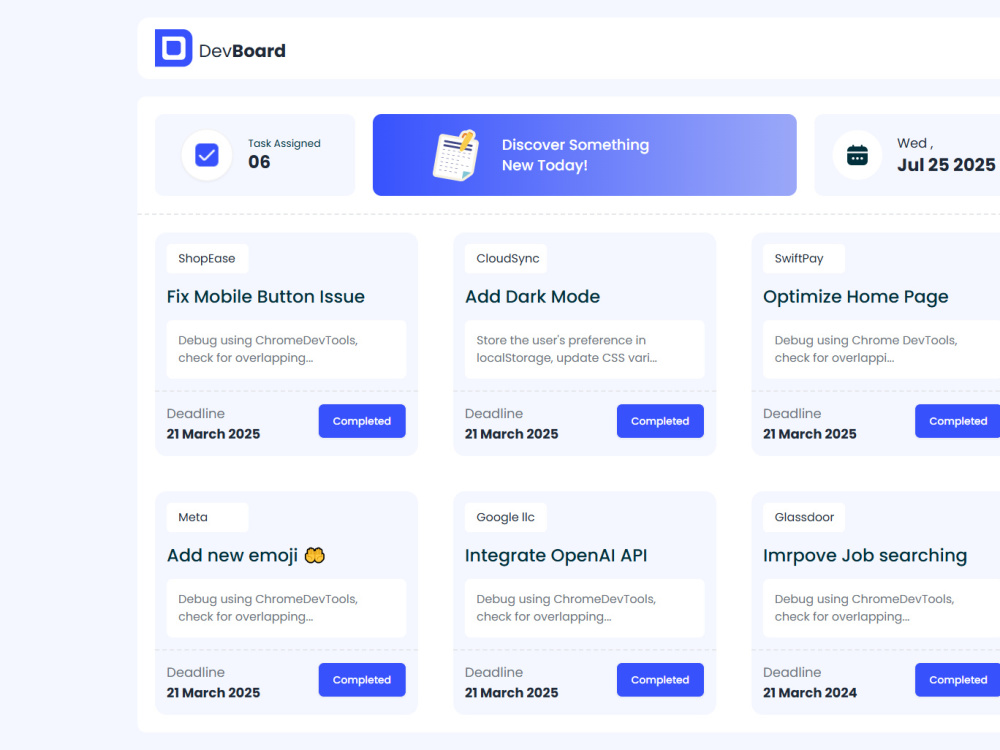Open the Add Dark Mode title
Image resolution: width=1000 pixels, height=750 pixels.
[x=533, y=297]
